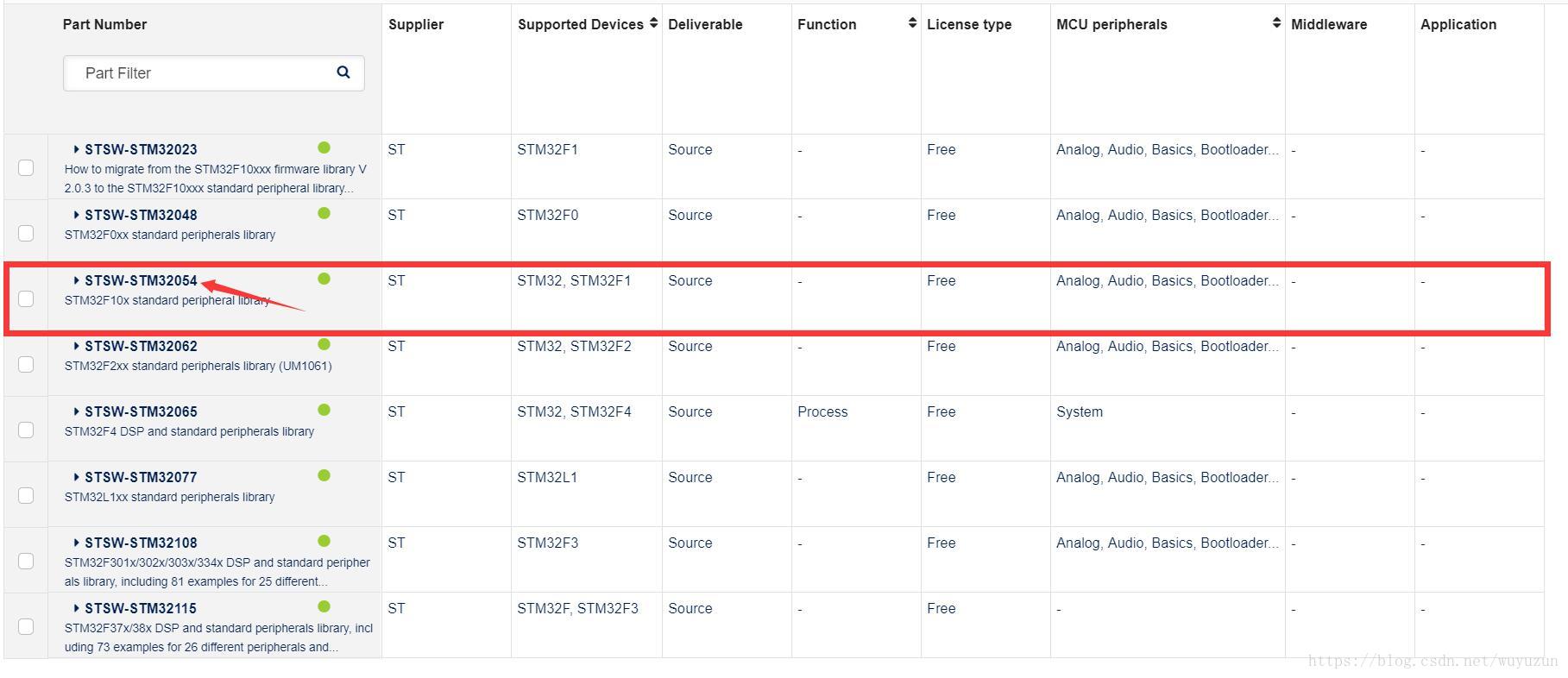Tick the checkbox for STSW-STM32115

coord(26,626)
